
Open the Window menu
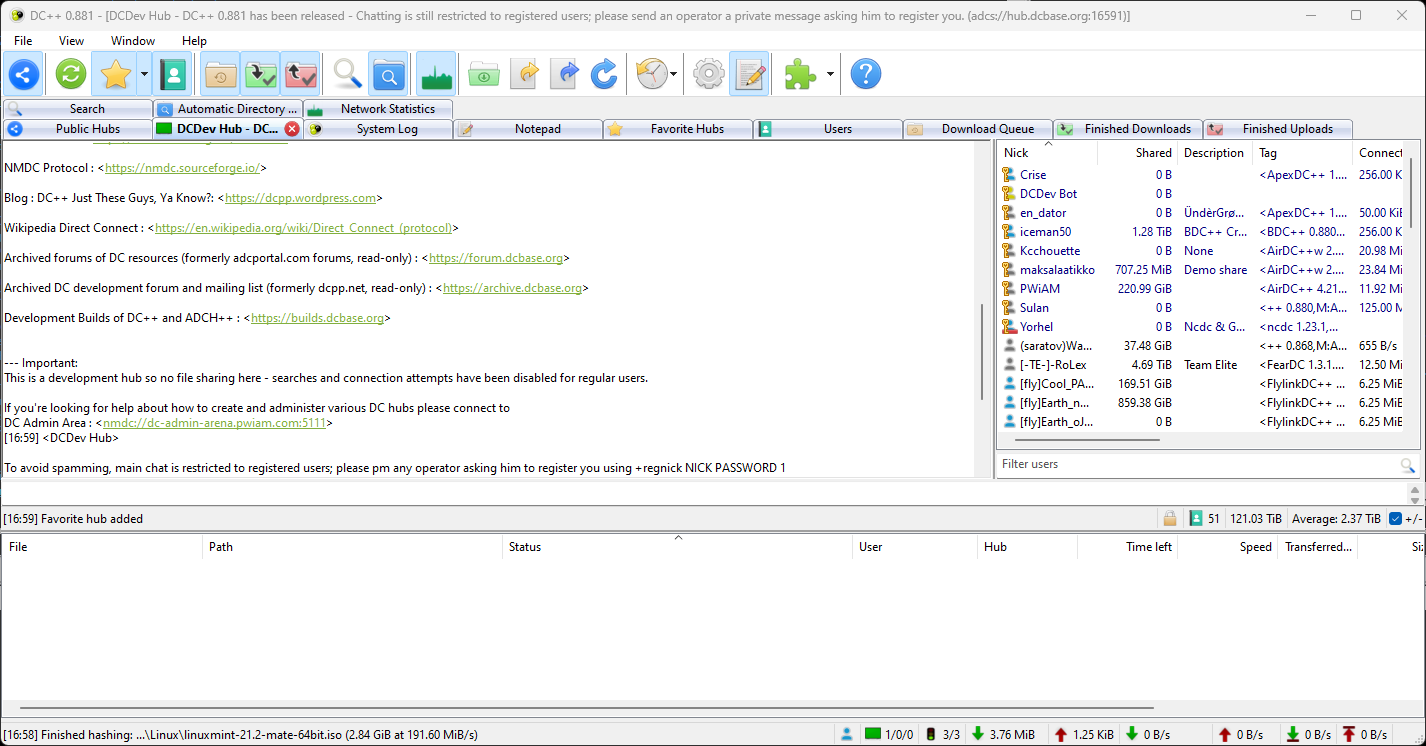coord(133,41)
